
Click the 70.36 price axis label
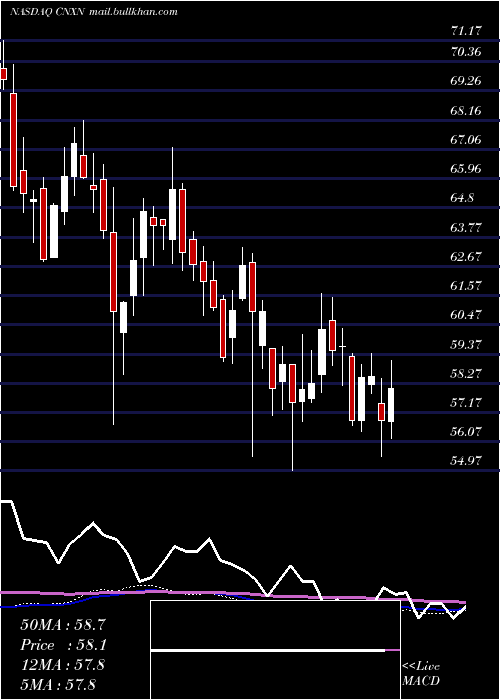pos(466,52)
